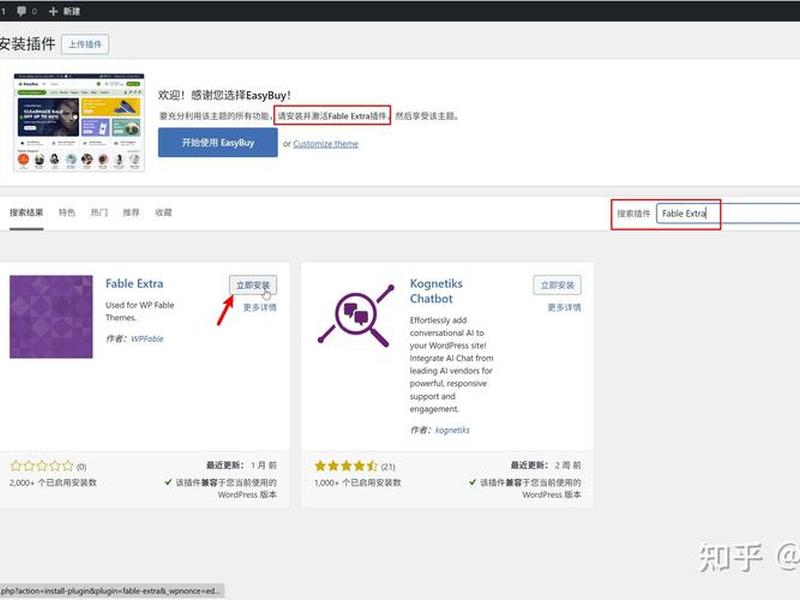Viewport: 800px width, 600px height.
Task: Click the gold star rating of Kognetiks Chatbot
Action: pyautogui.click(x=346, y=466)
